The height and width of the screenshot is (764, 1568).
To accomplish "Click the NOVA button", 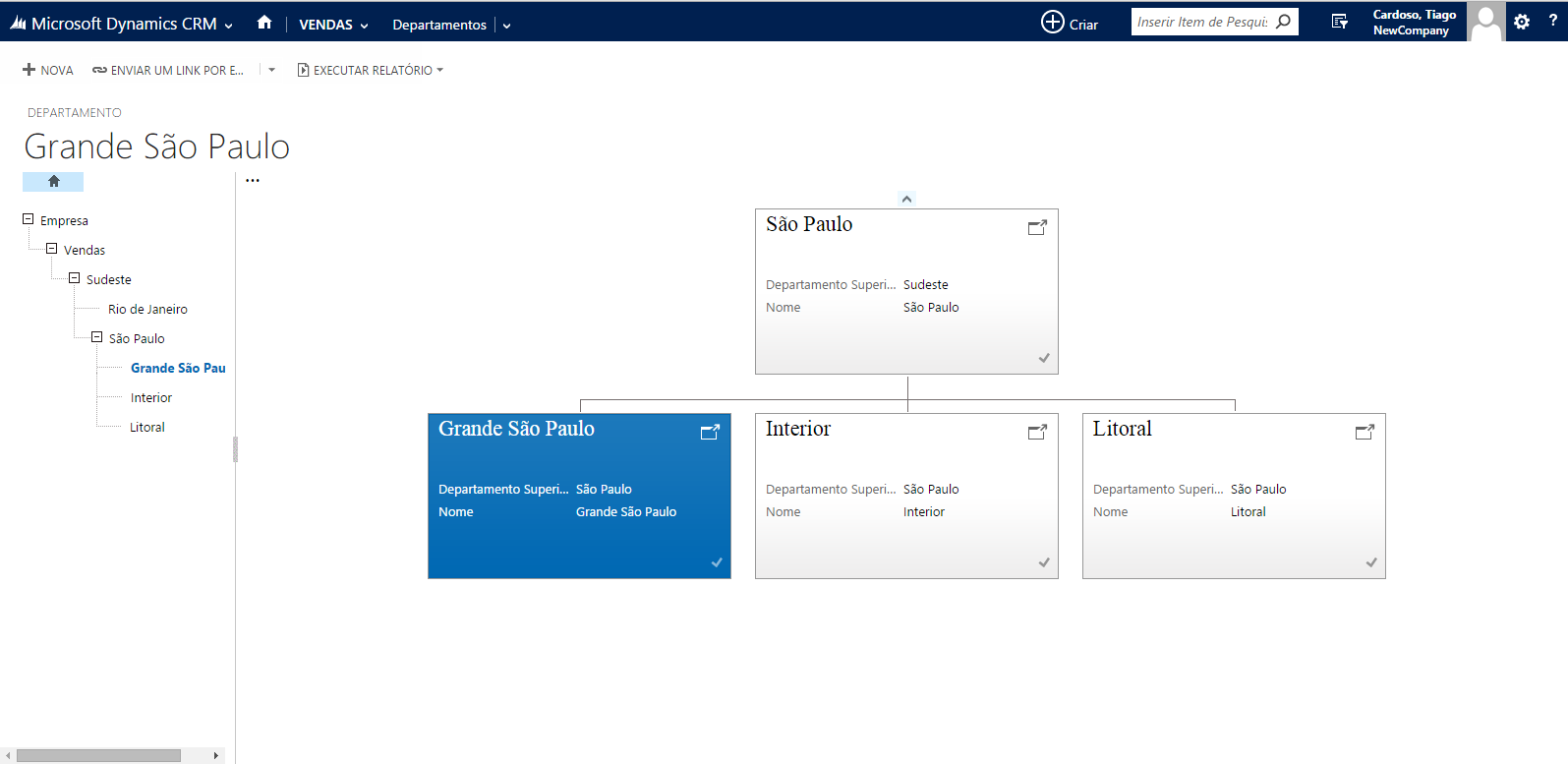I will [48, 70].
